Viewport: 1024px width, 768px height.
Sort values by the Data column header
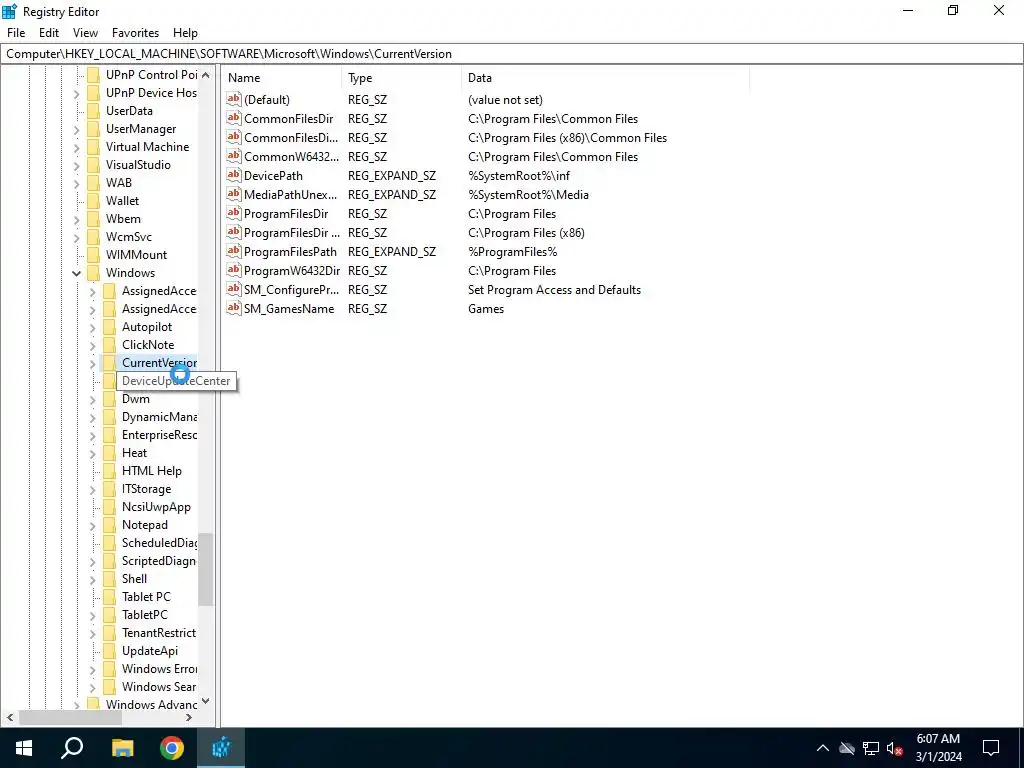605,78
